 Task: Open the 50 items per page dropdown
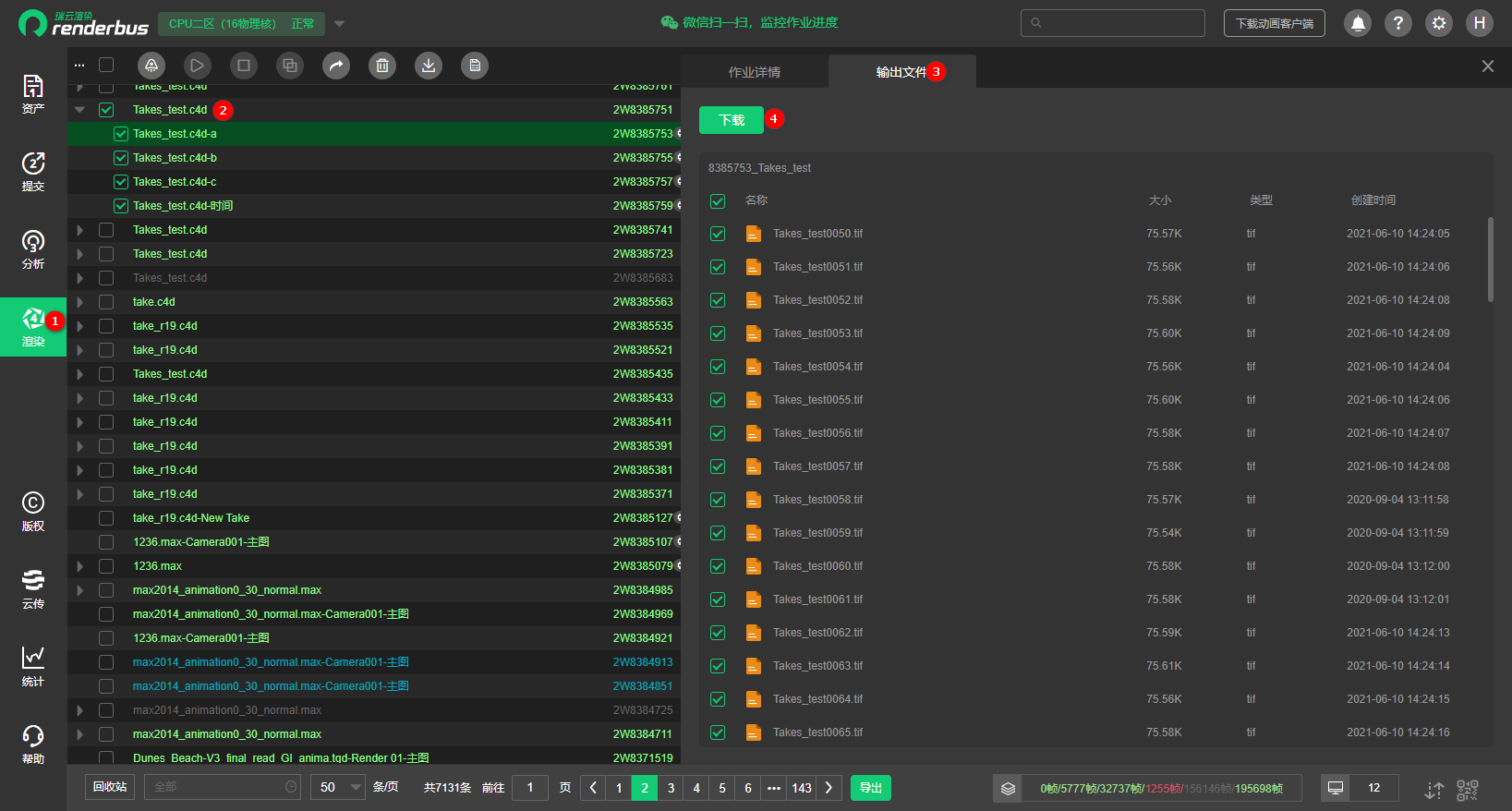coord(339,788)
